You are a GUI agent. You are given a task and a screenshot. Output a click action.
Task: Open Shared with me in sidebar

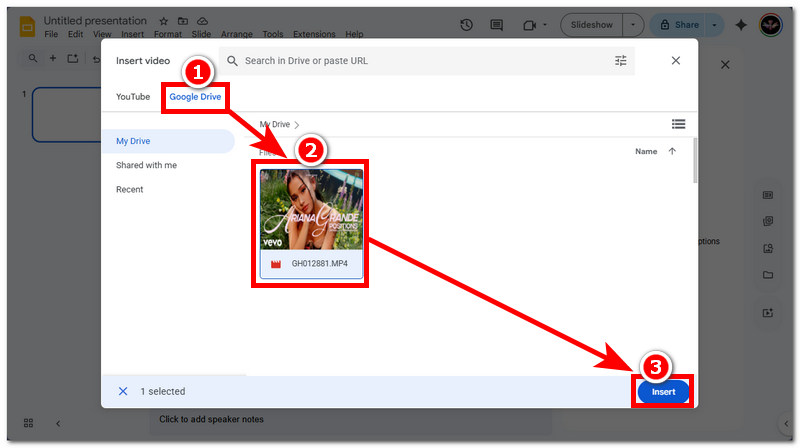click(146, 165)
